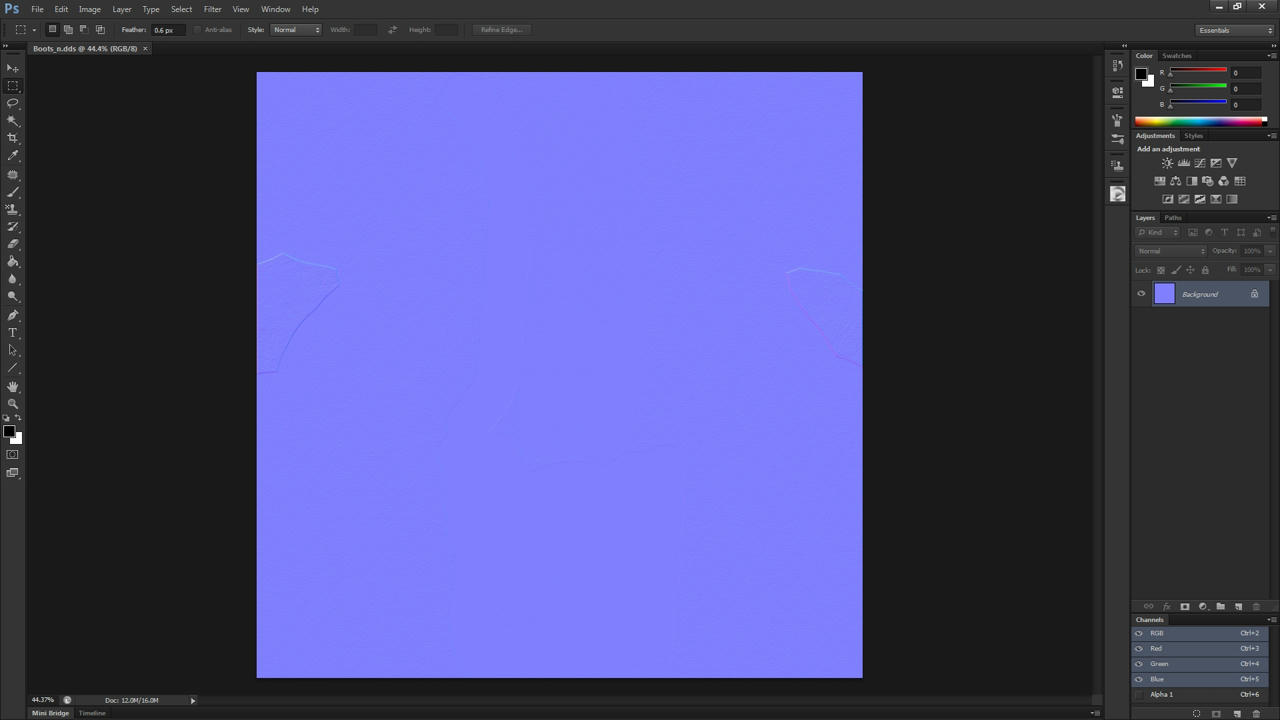Toggle Quick Mask mode icon
The height and width of the screenshot is (720, 1280).
tap(13, 455)
